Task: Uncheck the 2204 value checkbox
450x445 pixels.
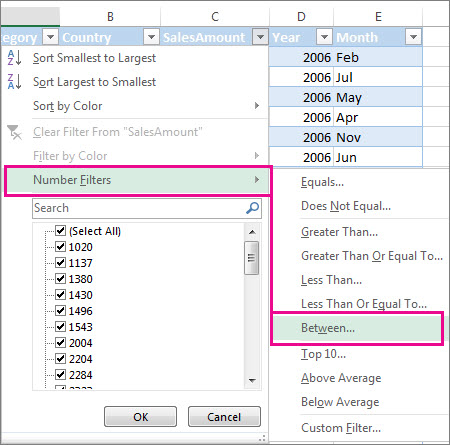Action: 60,359
